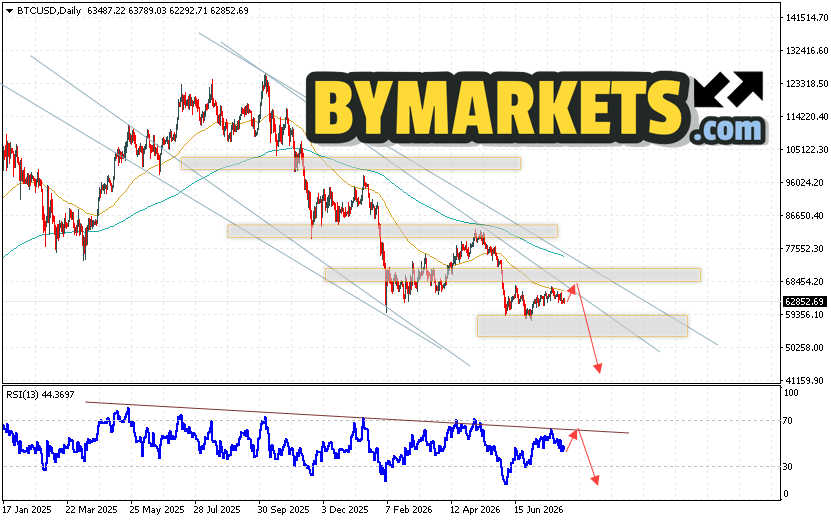Click price axis label 105122.30
Viewport: 831px width, 521px height.
[807, 149]
